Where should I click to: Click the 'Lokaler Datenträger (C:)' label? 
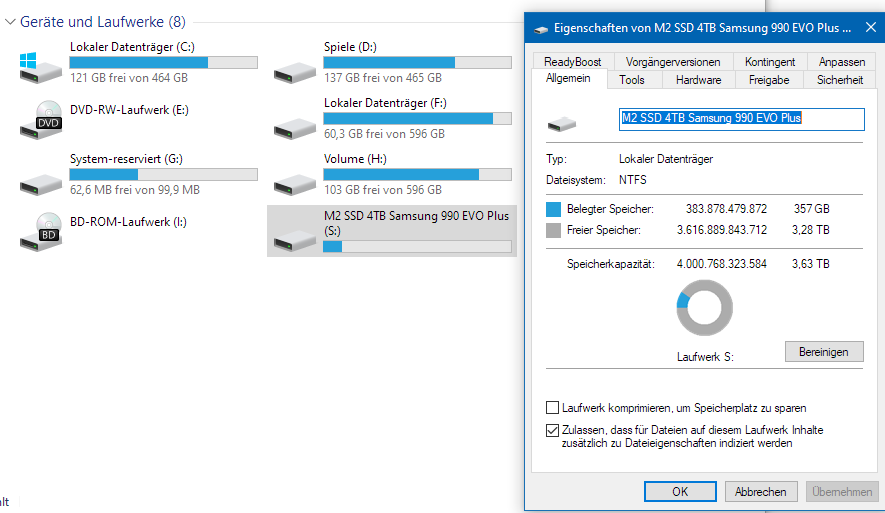(x=132, y=47)
